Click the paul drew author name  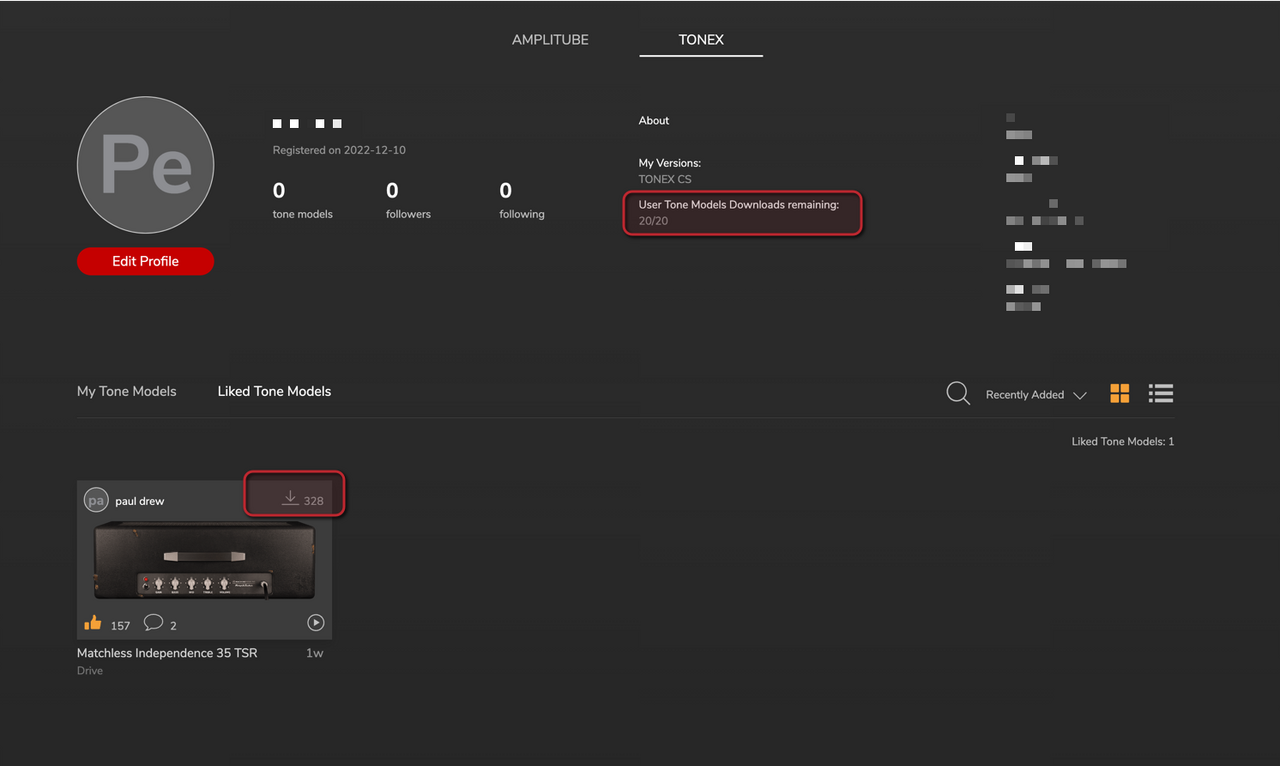pos(139,501)
